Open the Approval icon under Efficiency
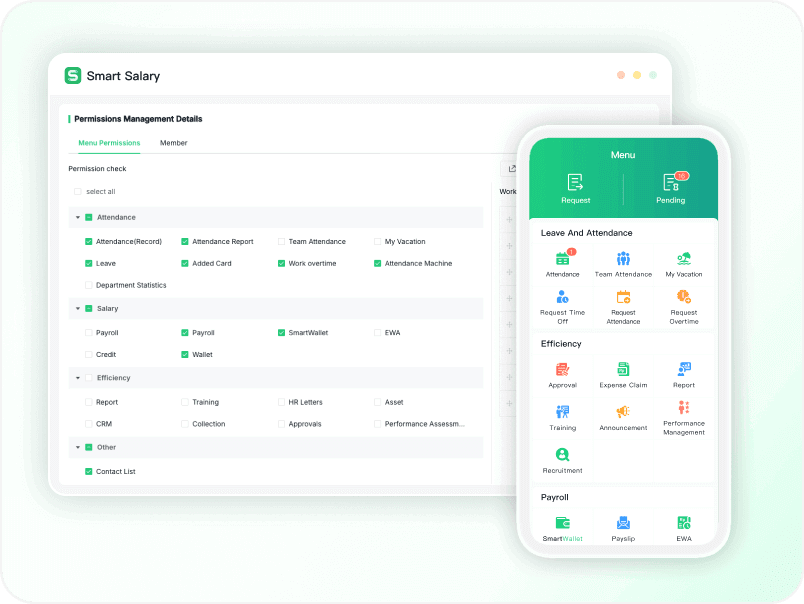This screenshot has height=604, width=804. (x=562, y=369)
